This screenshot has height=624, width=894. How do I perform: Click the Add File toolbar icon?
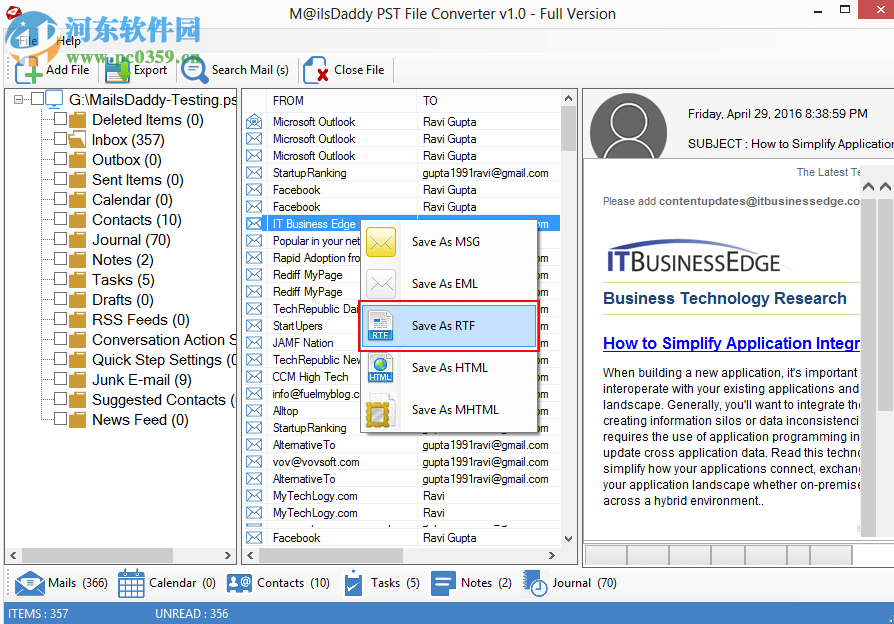coord(28,70)
